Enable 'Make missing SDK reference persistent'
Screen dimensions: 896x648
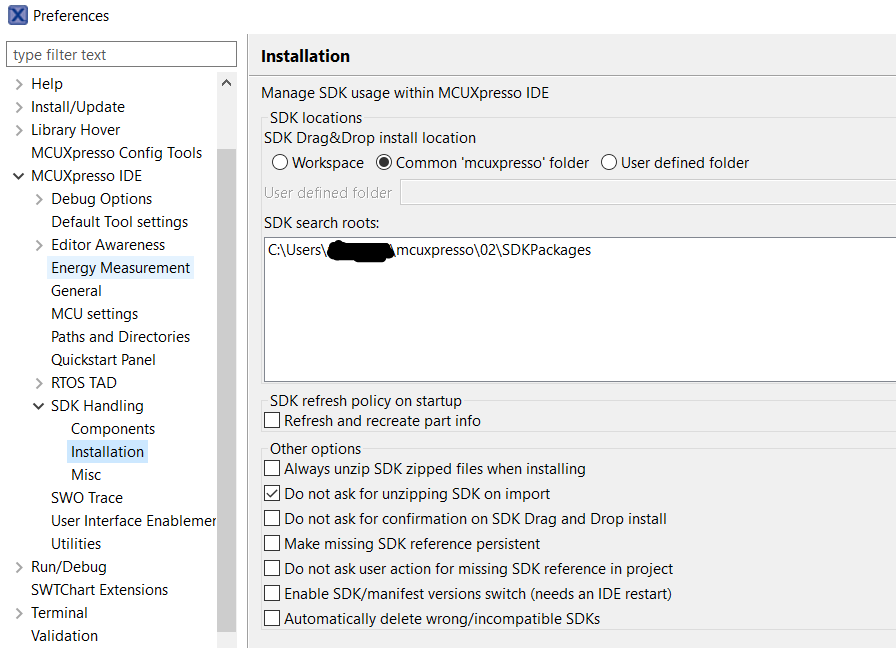point(271,544)
